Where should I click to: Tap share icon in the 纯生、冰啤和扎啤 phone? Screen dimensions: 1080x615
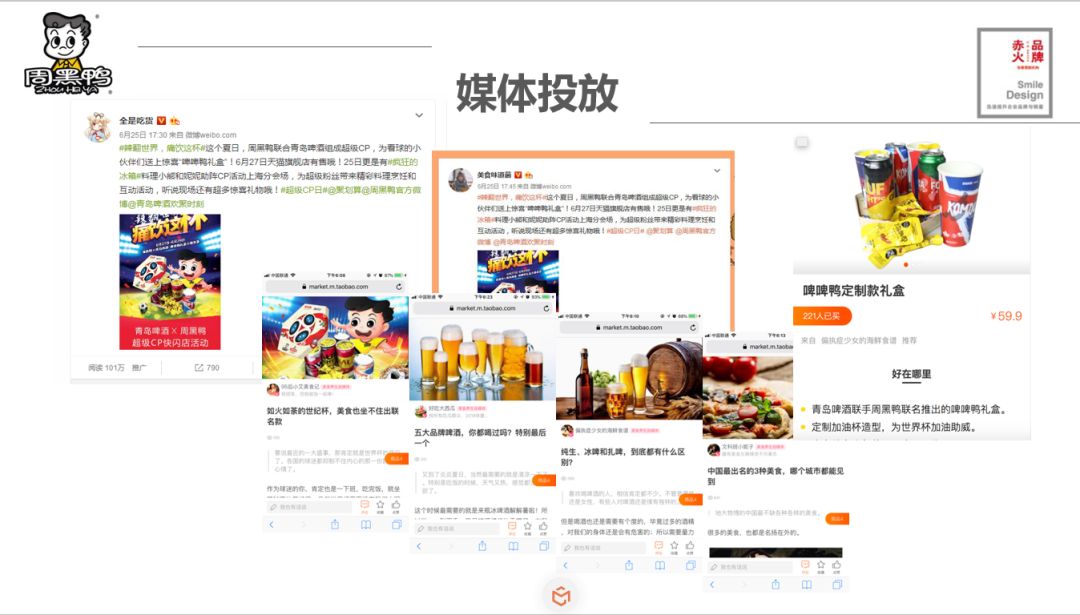(x=629, y=565)
